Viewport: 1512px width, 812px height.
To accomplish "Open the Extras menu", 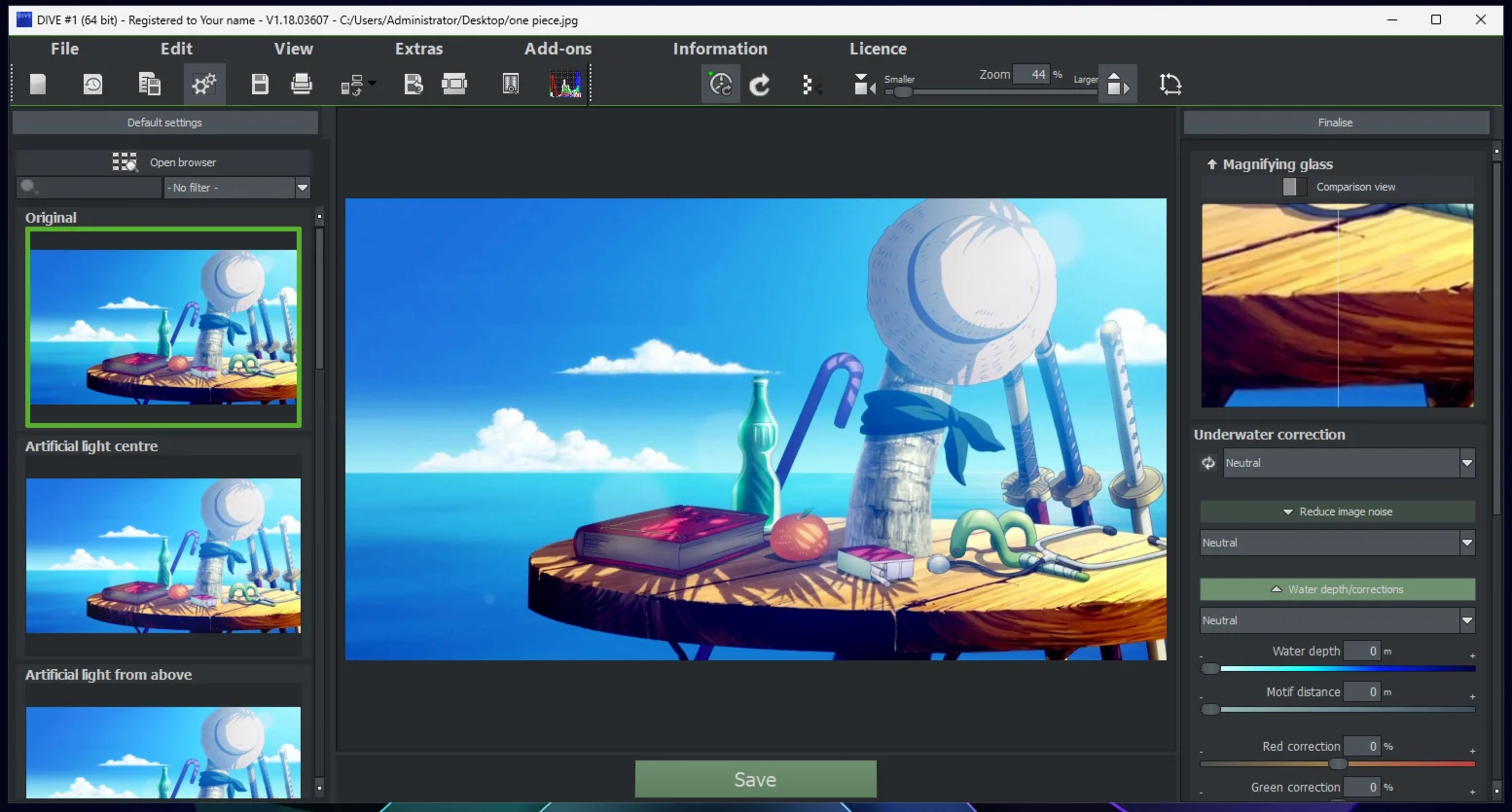I will click(418, 49).
